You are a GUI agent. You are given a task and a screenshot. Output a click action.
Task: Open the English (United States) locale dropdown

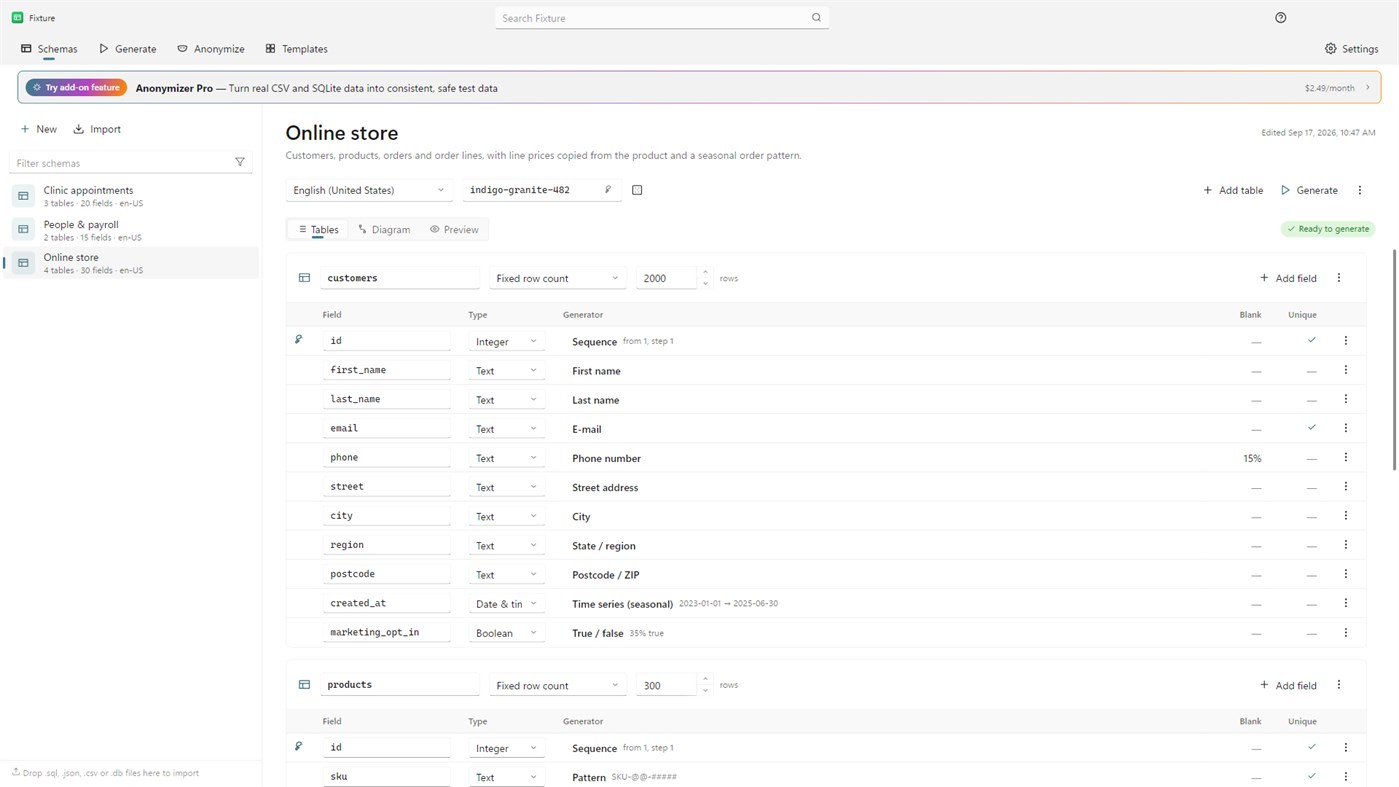coord(368,190)
